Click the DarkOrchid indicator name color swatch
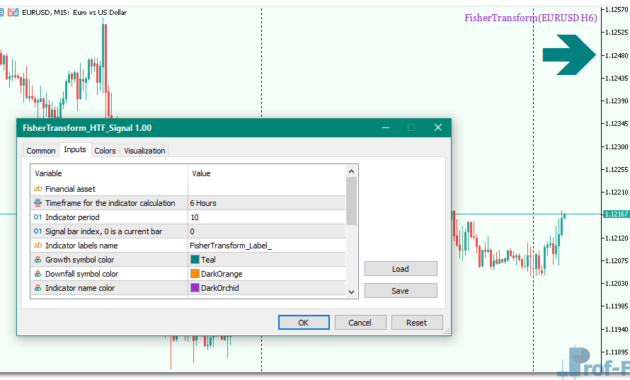 195,288
